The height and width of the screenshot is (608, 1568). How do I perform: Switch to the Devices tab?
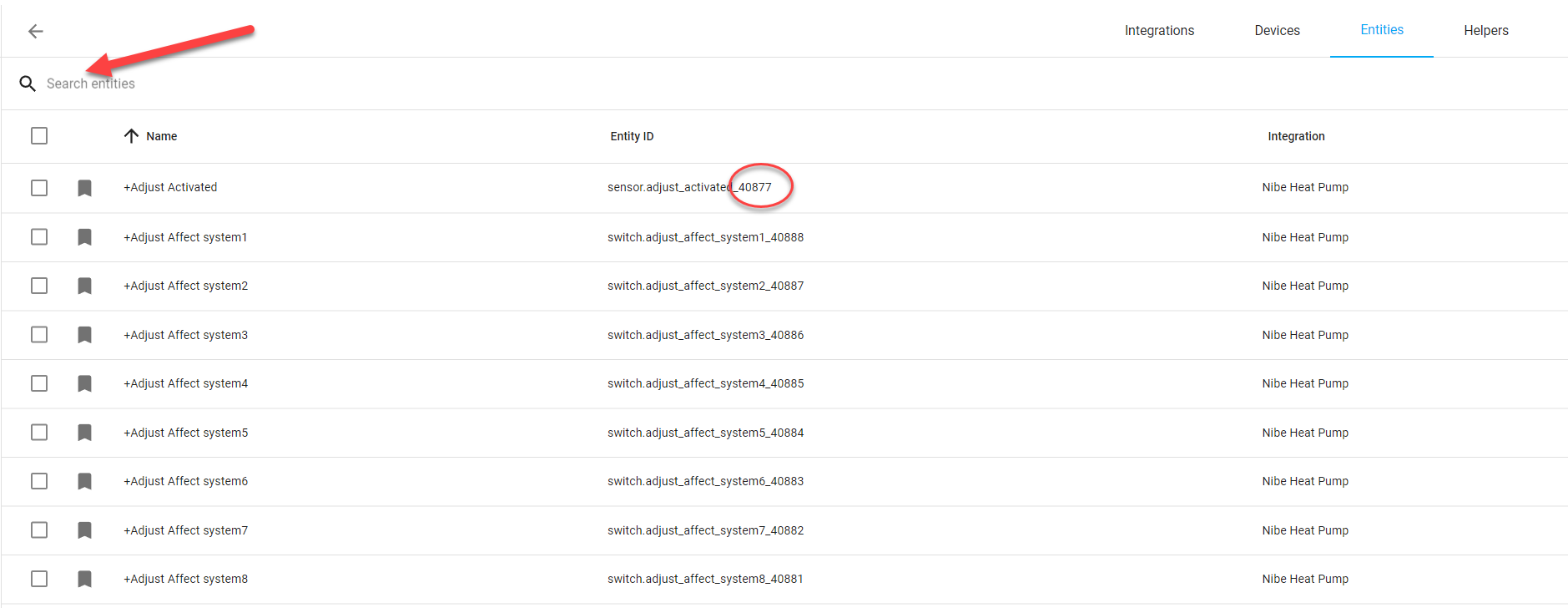pyautogui.click(x=1277, y=31)
